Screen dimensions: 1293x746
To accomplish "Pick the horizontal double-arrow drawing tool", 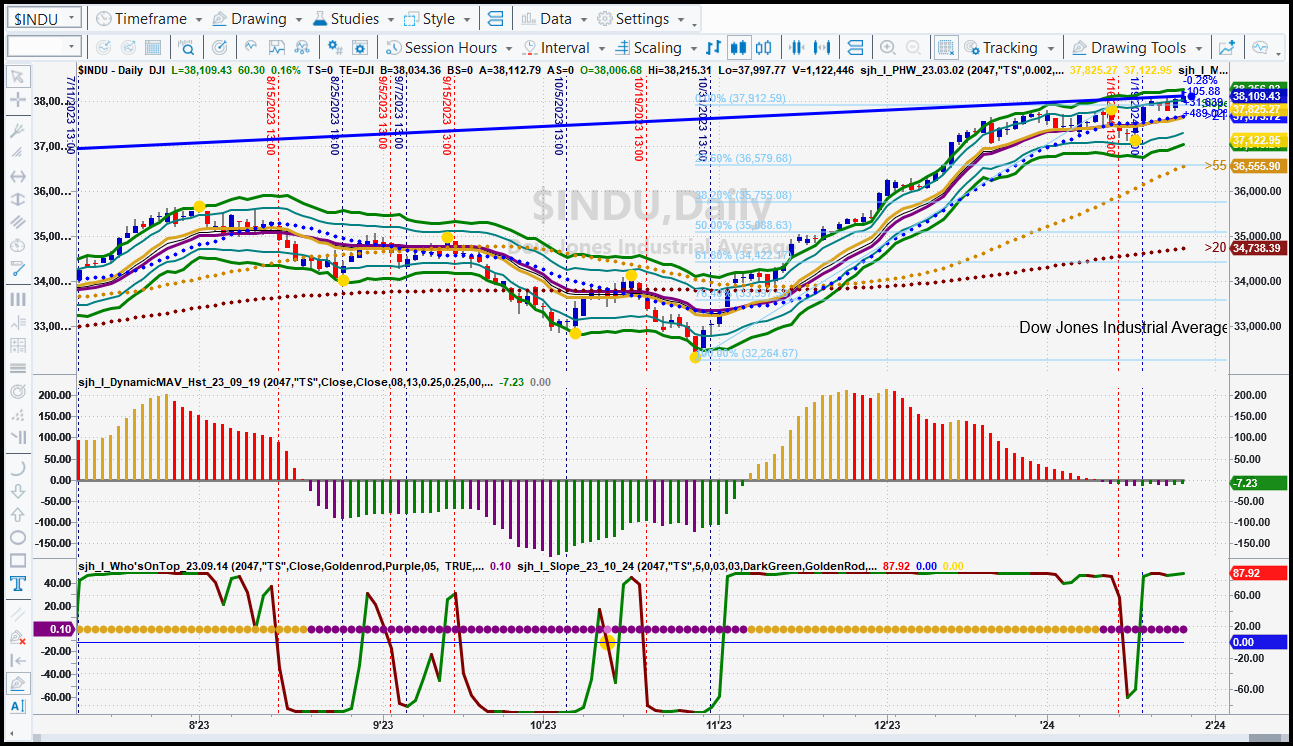I will tap(17, 176).
